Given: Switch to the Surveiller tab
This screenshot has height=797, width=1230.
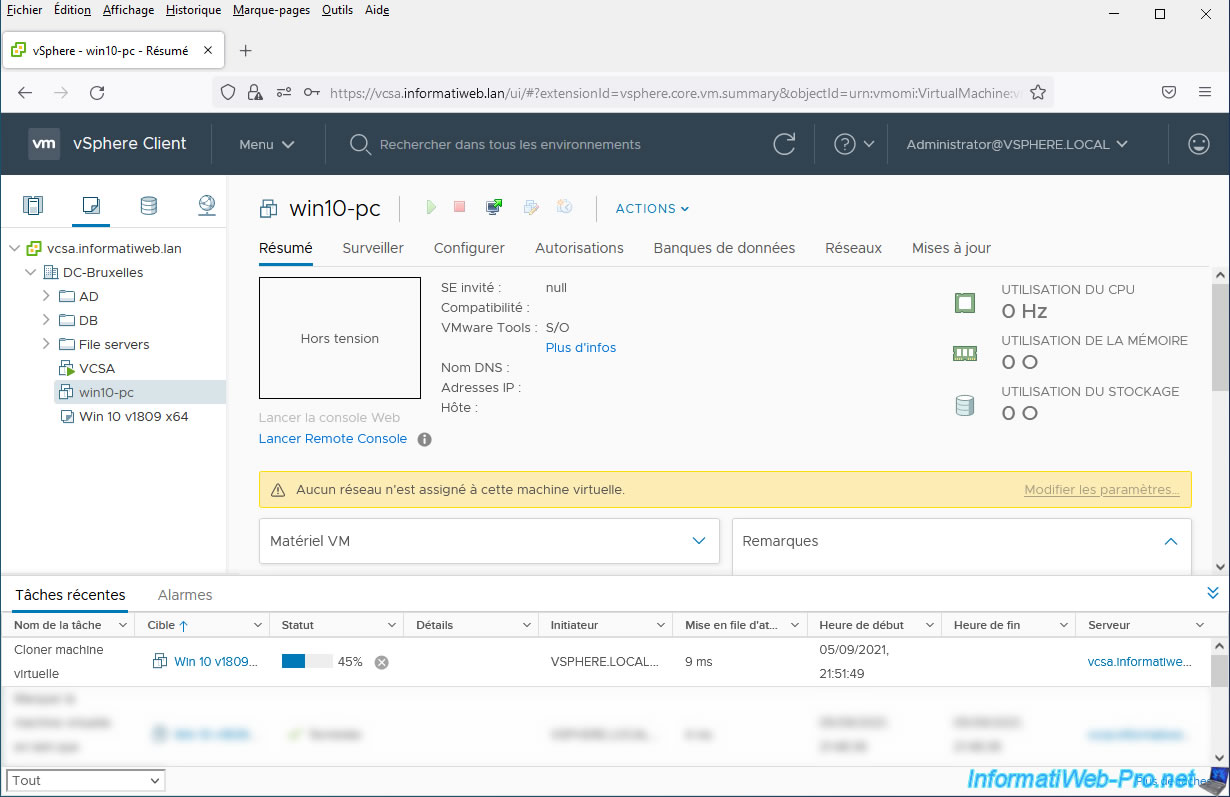Looking at the screenshot, I should click(373, 248).
